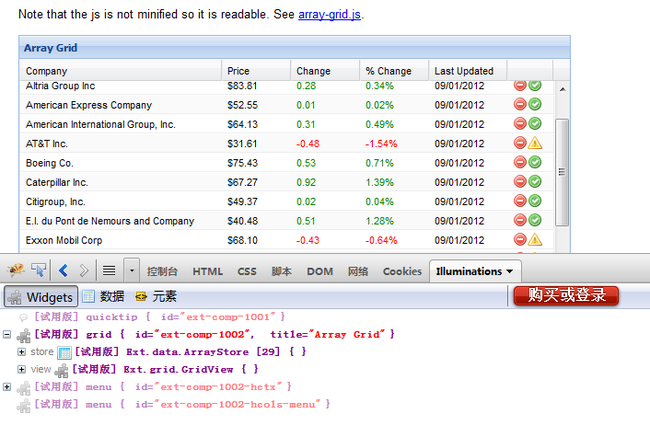Select the 数据 view button
This screenshot has width=650, height=437.
click(104, 296)
